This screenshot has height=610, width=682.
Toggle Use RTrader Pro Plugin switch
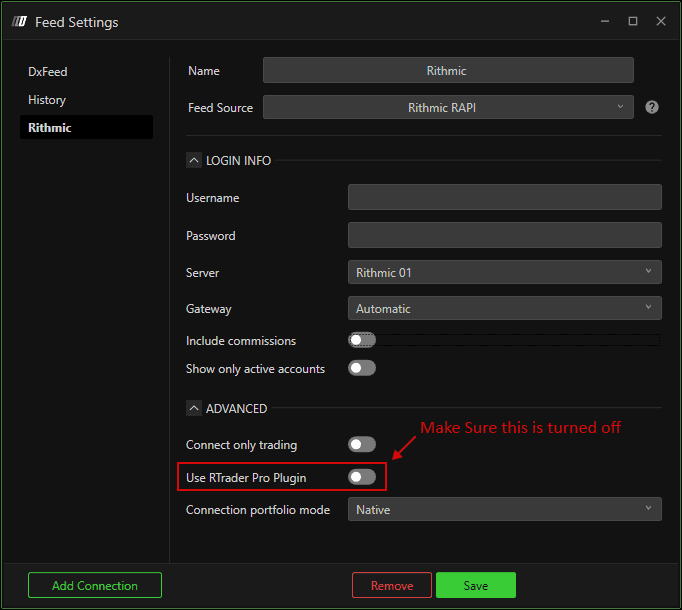[361, 477]
